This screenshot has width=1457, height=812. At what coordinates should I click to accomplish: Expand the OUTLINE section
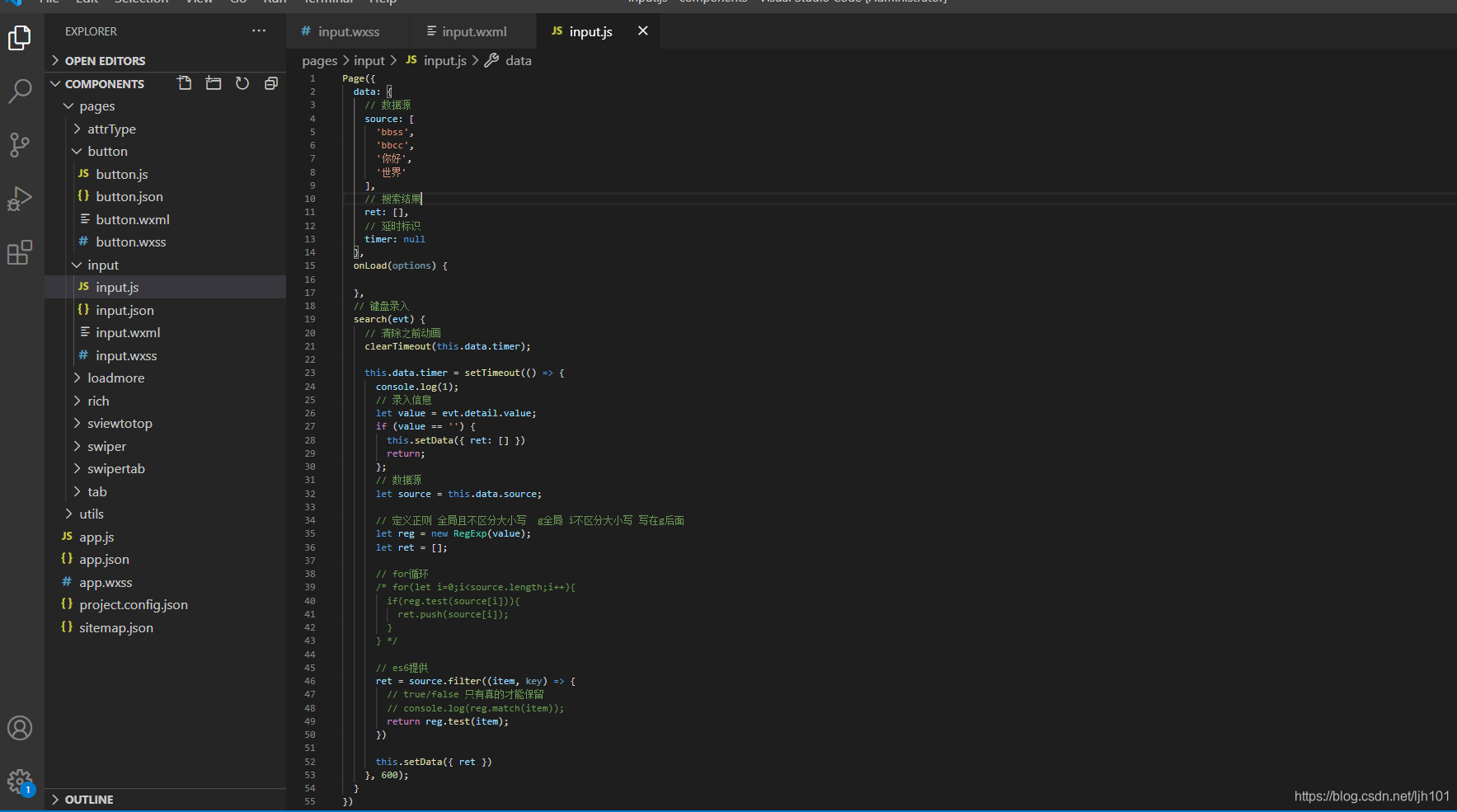click(165, 800)
